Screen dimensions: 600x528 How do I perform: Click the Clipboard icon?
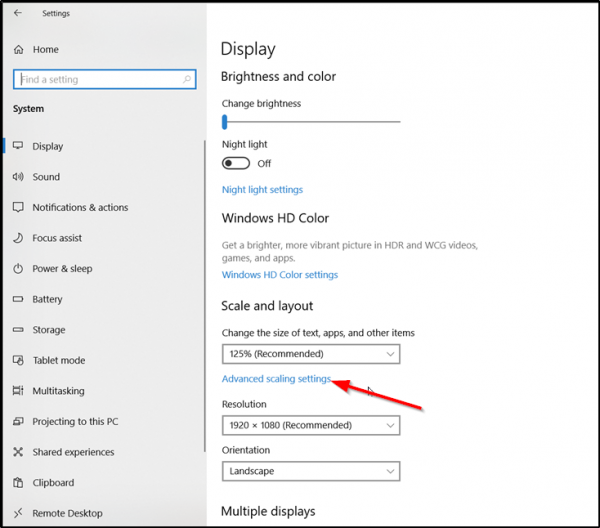18,482
